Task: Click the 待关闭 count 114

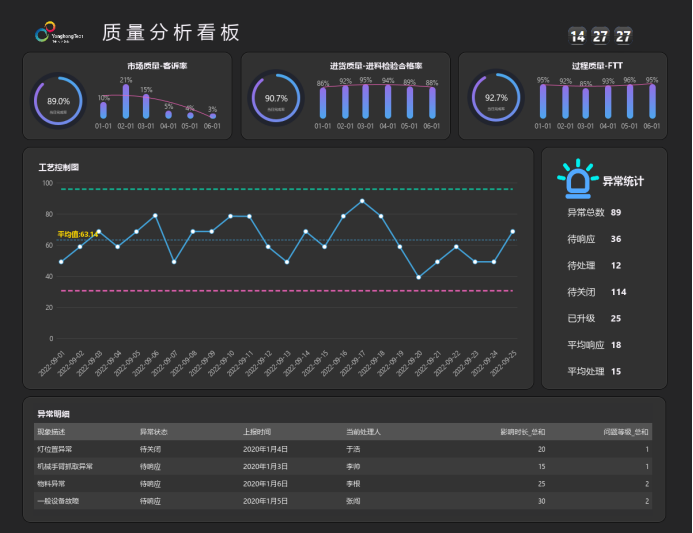Action: 618,292
